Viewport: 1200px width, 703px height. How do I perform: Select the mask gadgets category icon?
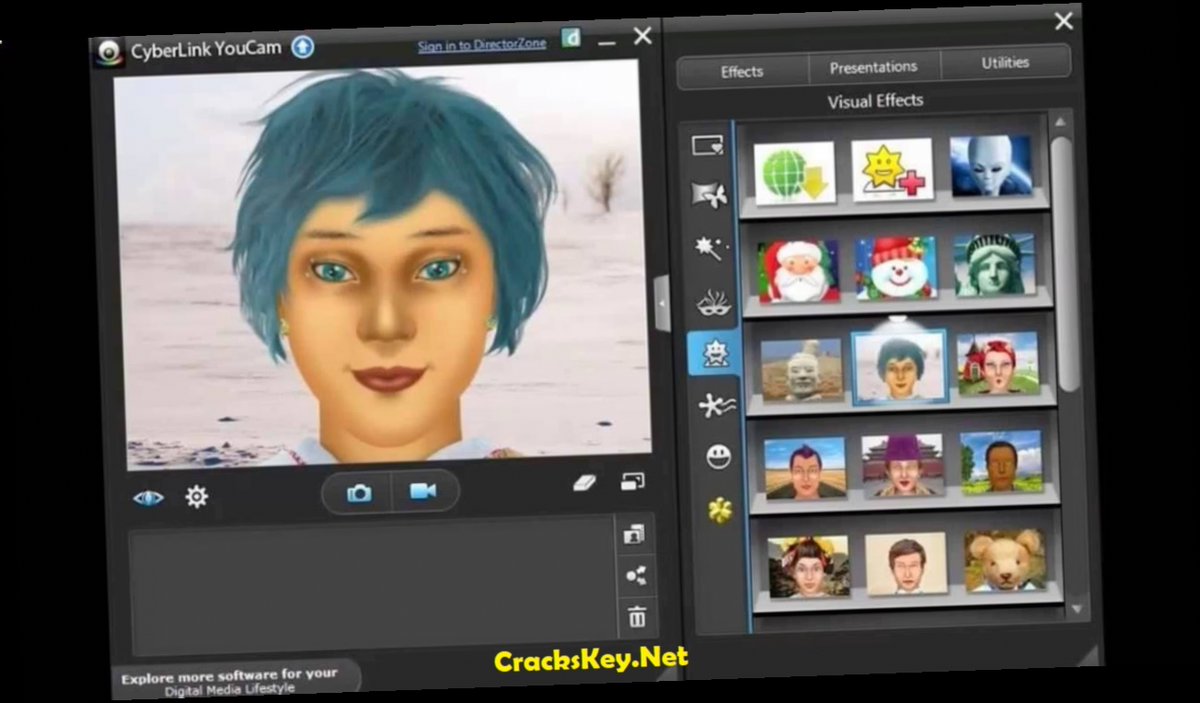point(712,302)
